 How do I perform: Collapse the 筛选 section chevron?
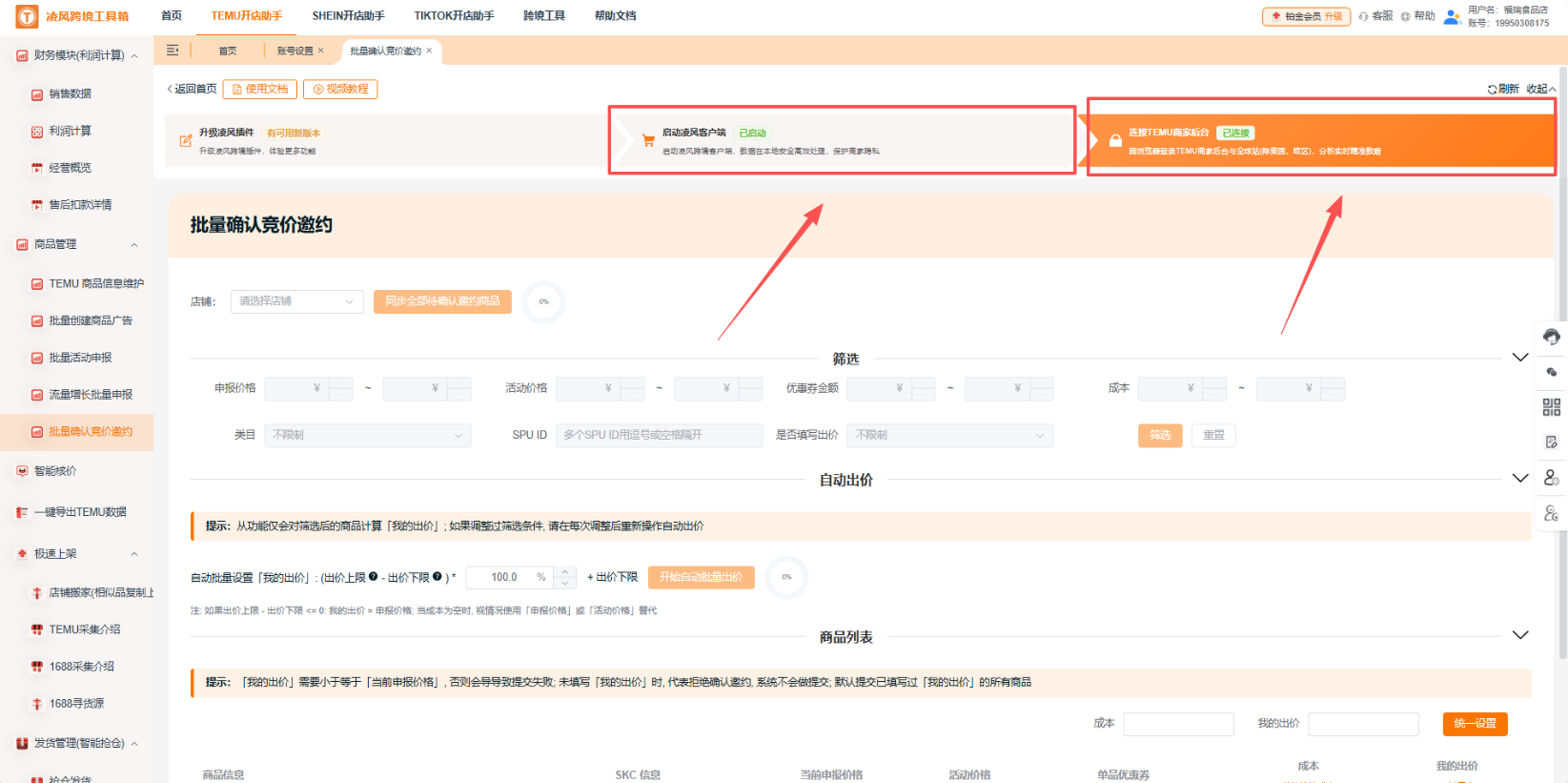click(x=1520, y=358)
